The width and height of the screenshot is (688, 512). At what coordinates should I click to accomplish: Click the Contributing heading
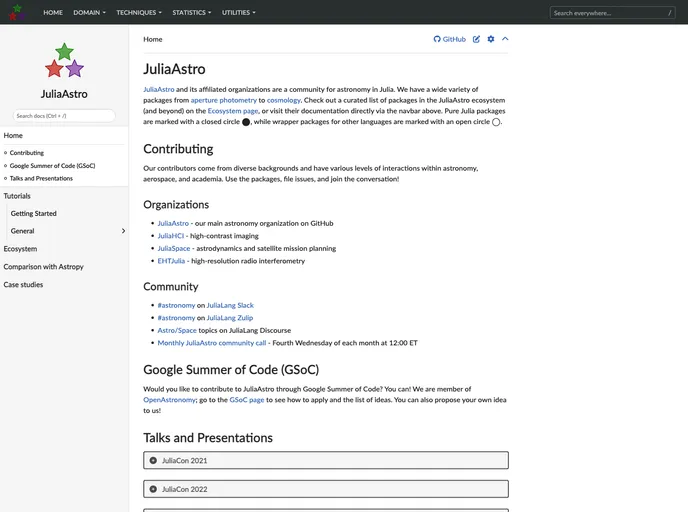click(178, 149)
